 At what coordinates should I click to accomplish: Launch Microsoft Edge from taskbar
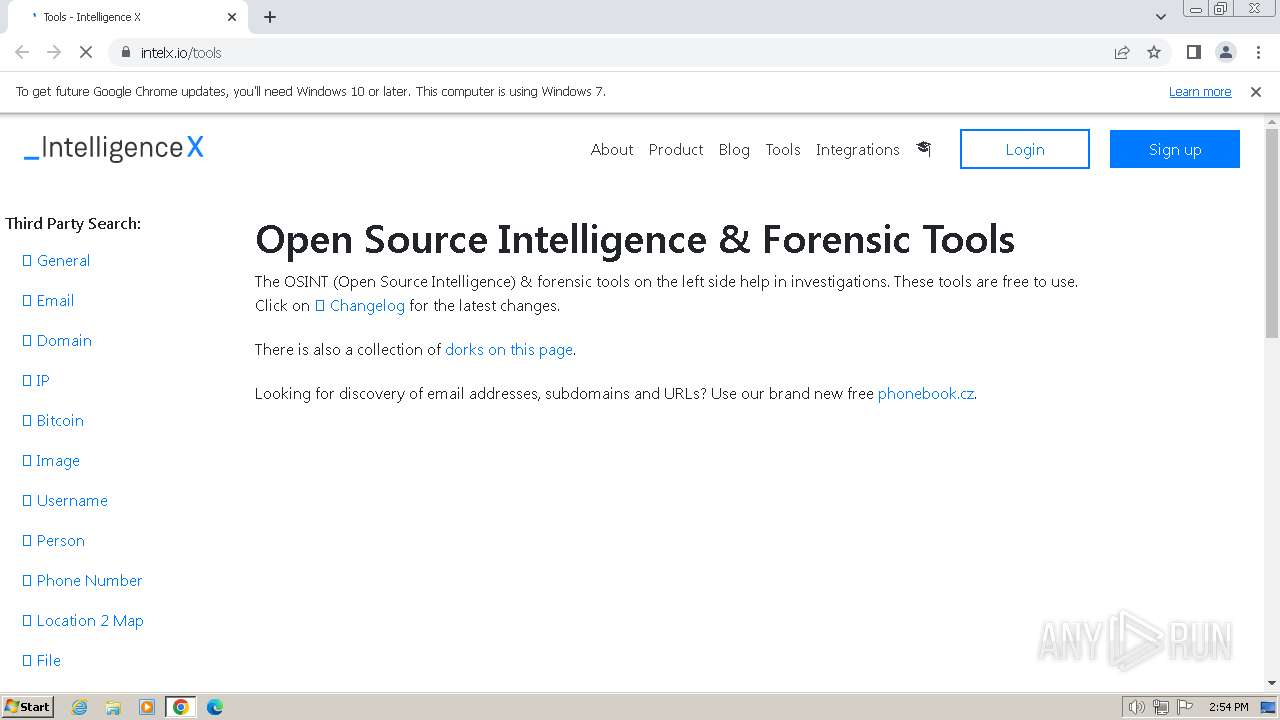(215, 706)
